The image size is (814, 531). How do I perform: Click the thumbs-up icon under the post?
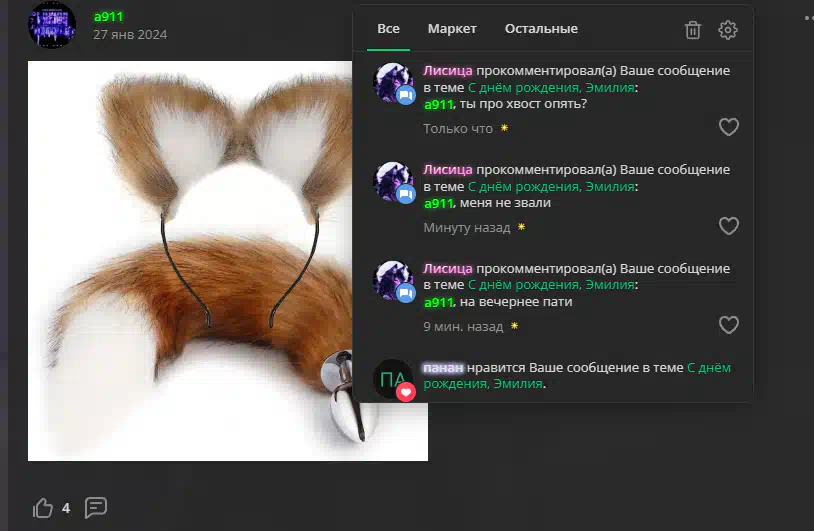pyautogui.click(x=43, y=508)
